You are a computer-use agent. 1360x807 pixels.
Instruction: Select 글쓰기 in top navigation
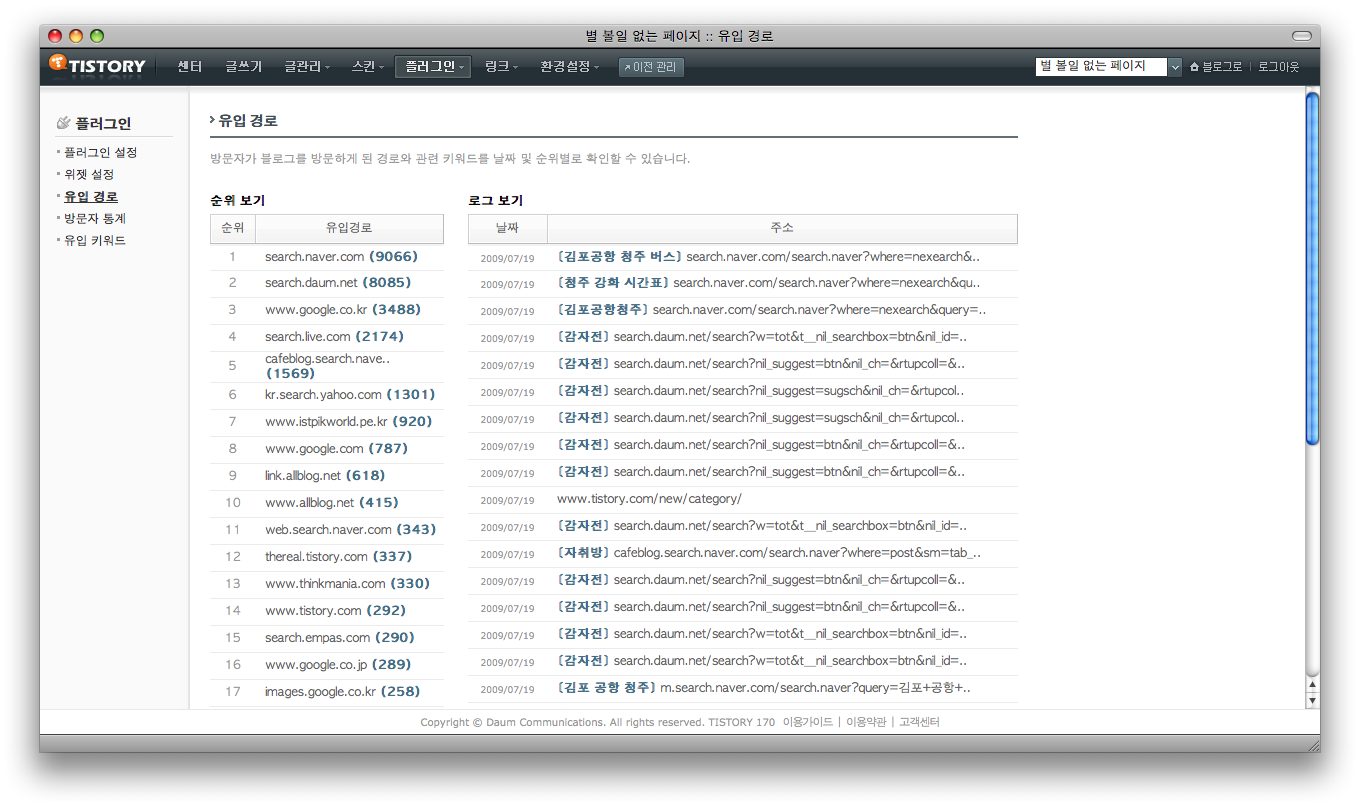click(x=243, y=67)
